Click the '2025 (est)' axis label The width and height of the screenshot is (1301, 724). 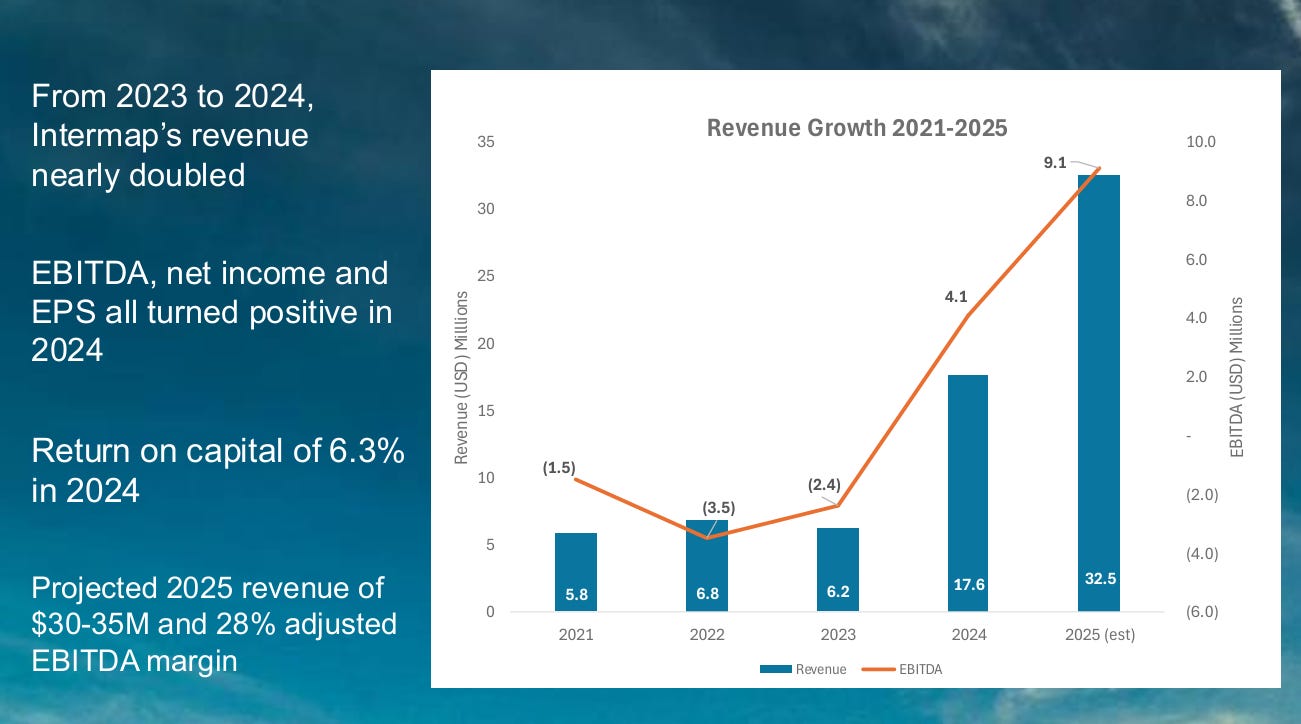(x=1099, y=635)
